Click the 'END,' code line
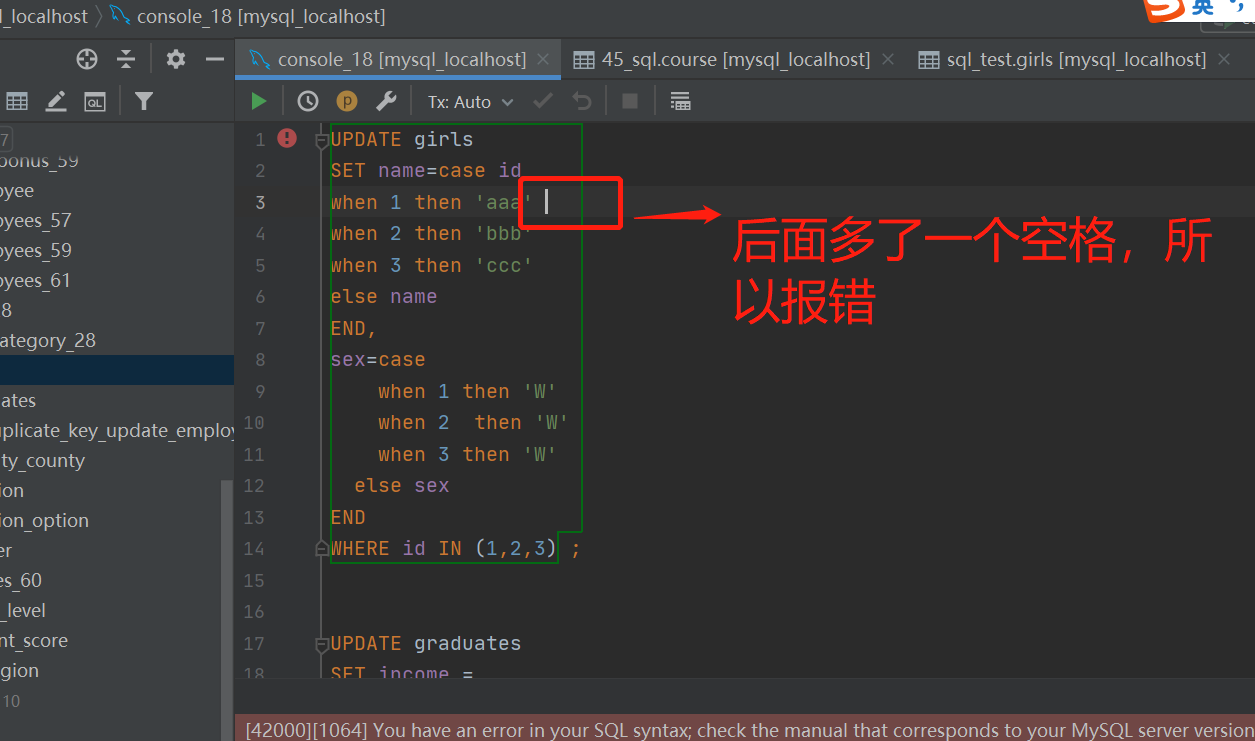Viewport: 1255px width, 741px height. 354,328
